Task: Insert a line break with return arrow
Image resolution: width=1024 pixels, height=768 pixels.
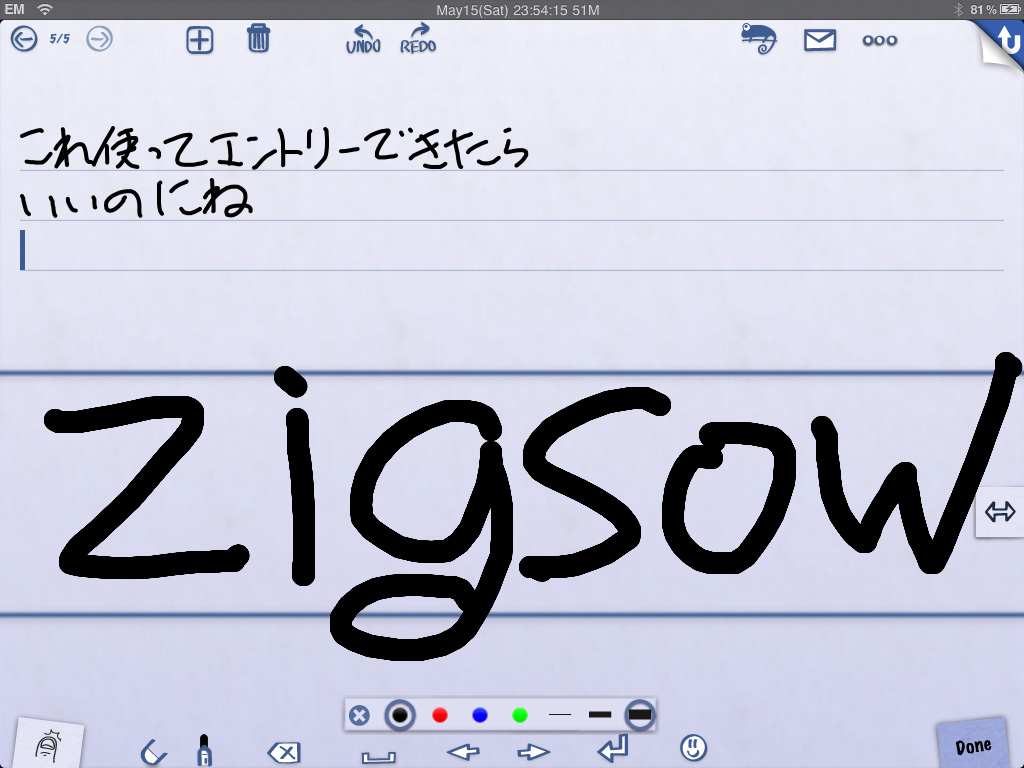Action: (x=613, y=749)
